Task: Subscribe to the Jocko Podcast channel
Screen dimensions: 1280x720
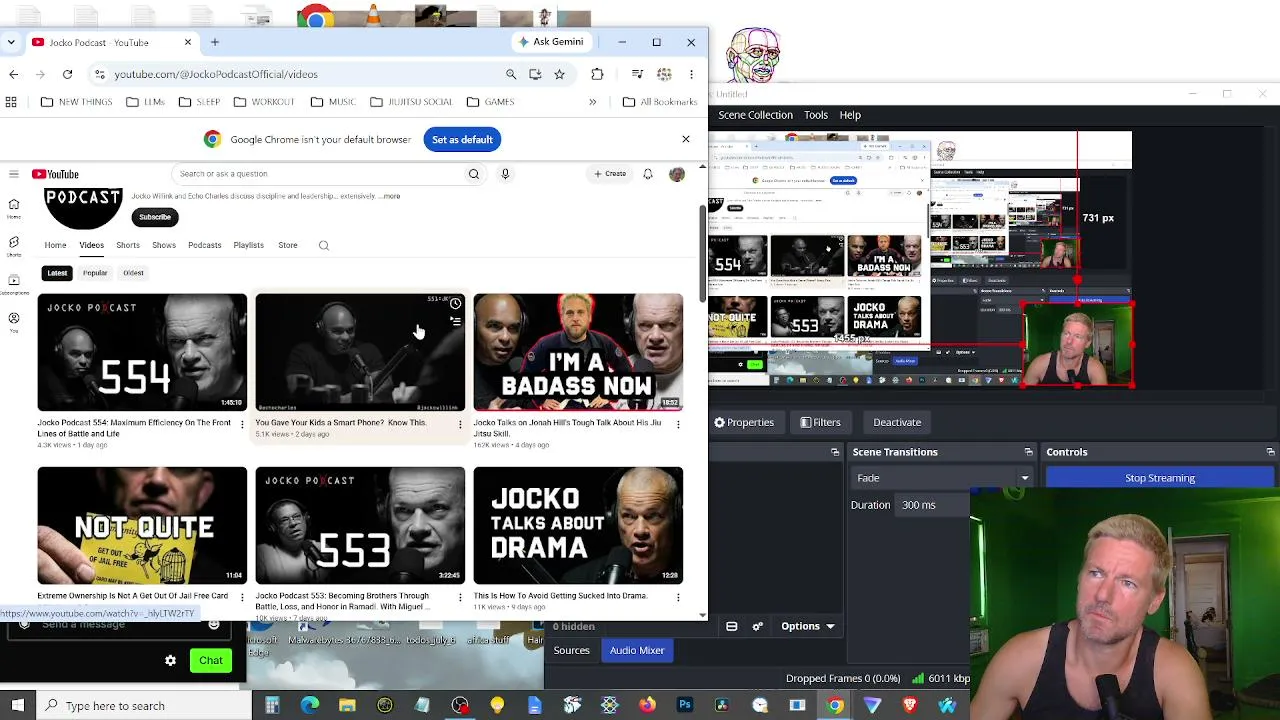Action: click(x=155, y=217)
